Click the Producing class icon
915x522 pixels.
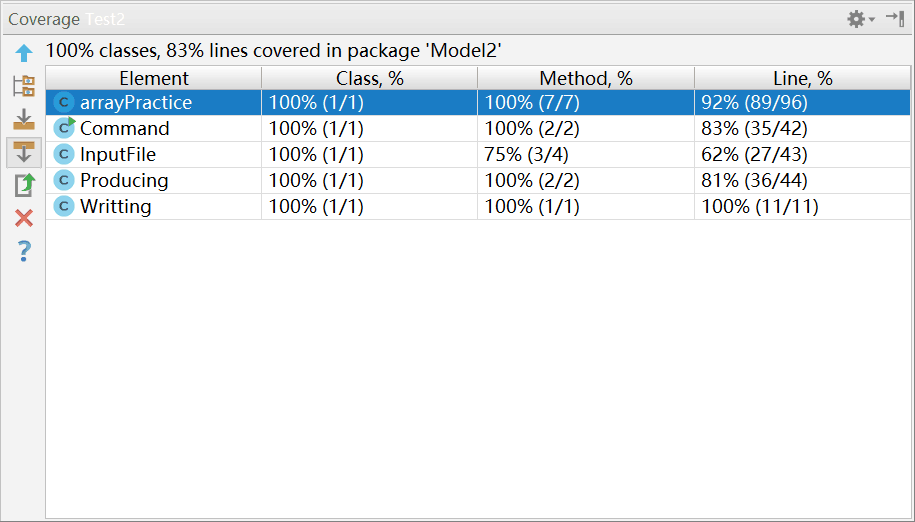point(64,180)
